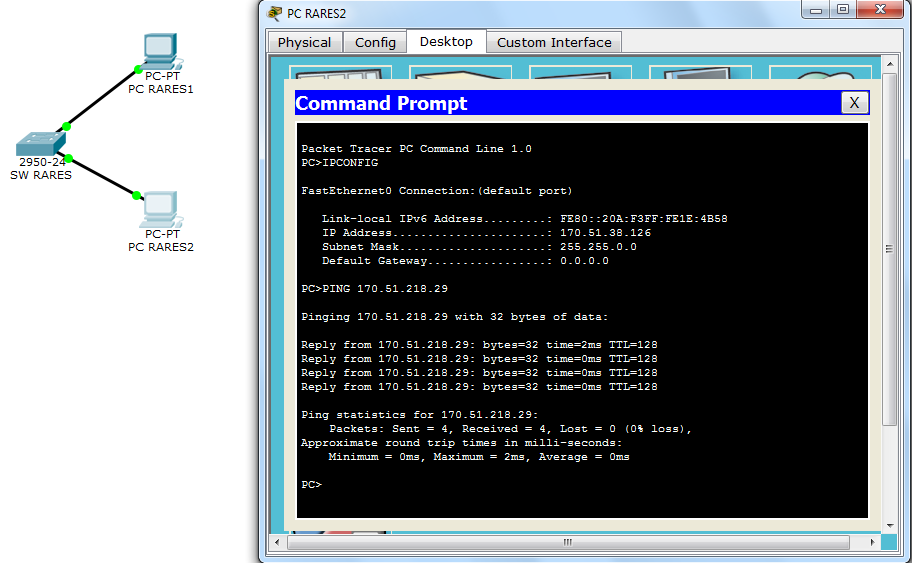Click the PC RARES2 label under workspace PC
The image size is (912, 563).
click(161, 247)
